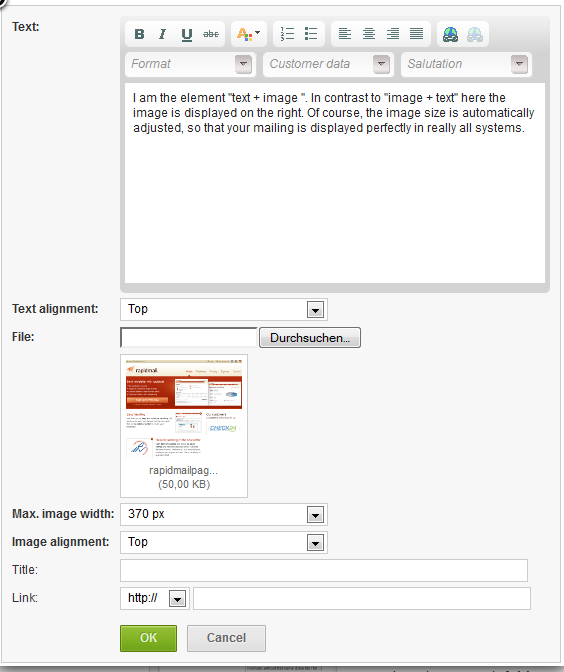Click the Title input field

(324, 570)
